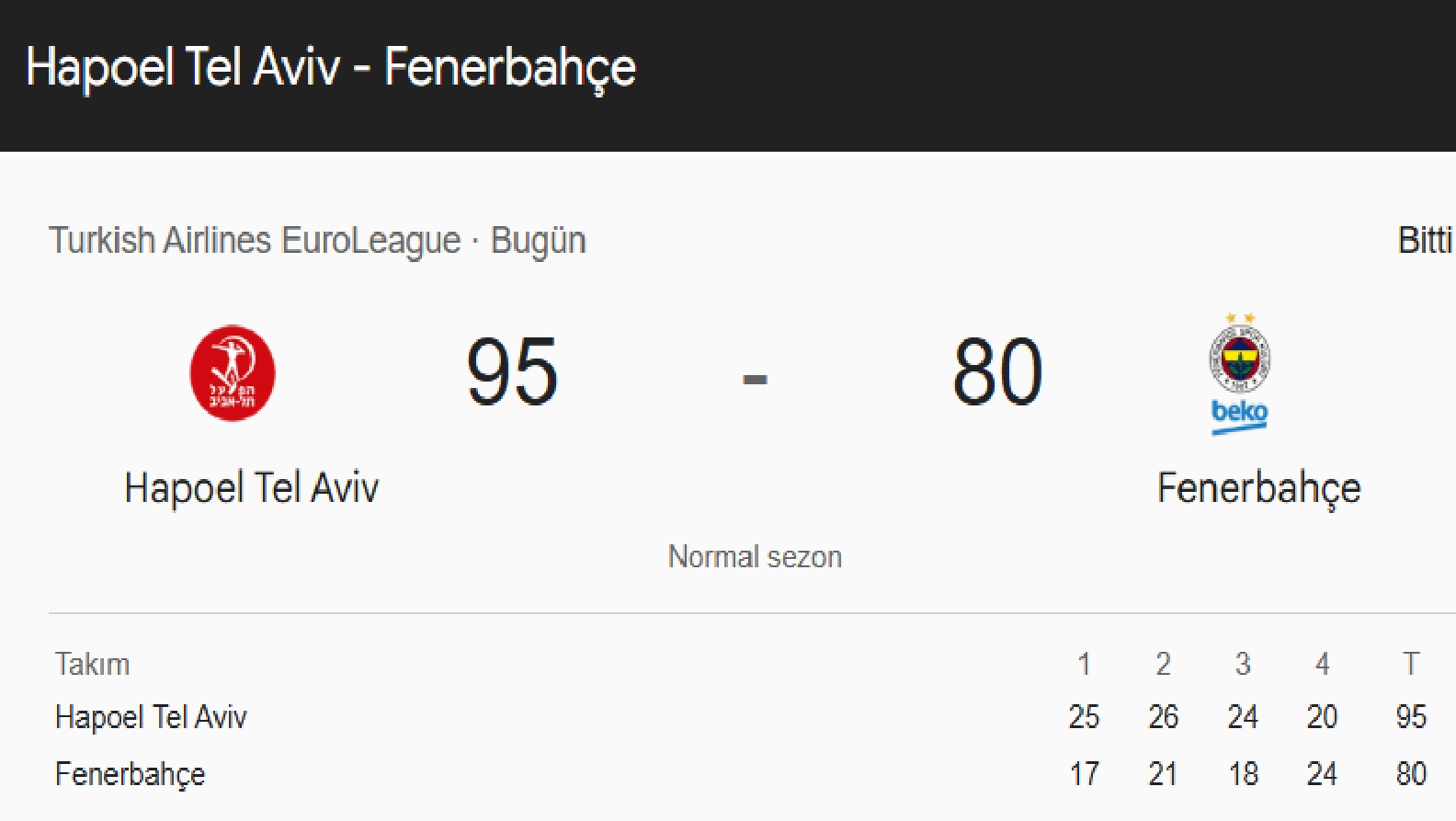The image size is (1456, 821).
Task: Click the score 80 for Fenerbahçe
Action: [995, 371]
